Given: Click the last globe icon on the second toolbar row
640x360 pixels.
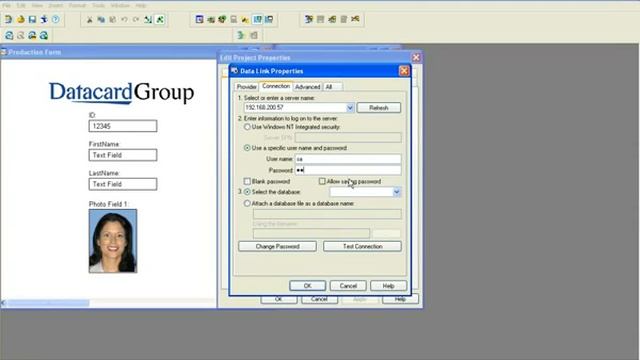Looking at the screenshot, I should coord(44,36).
